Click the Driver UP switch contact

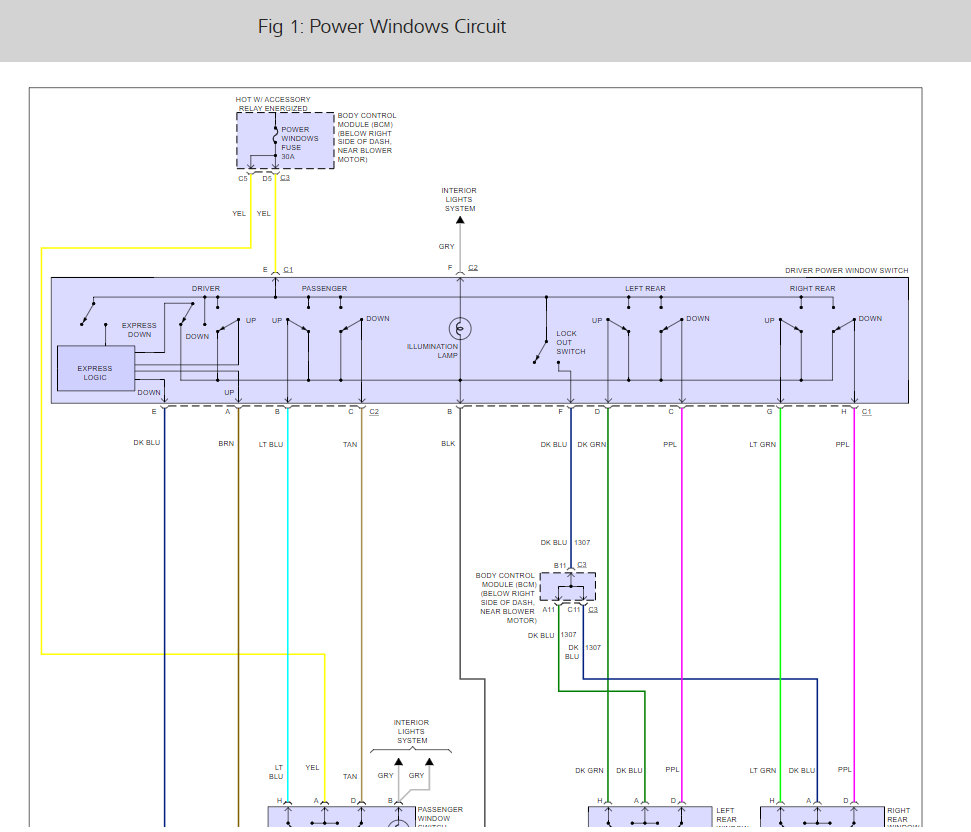(228, 325)
